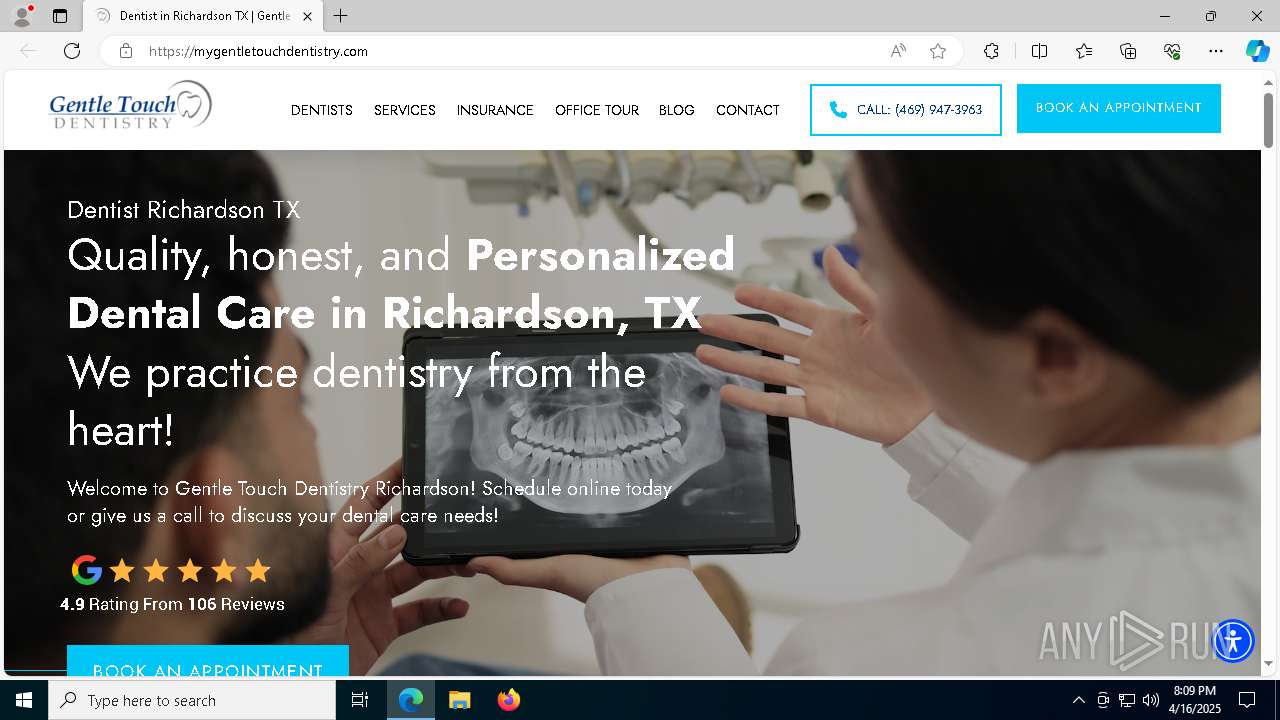The height and width of the screenshot is (720, 1280).
Task: Add this page to favorites star
Action: coord(938,51)
